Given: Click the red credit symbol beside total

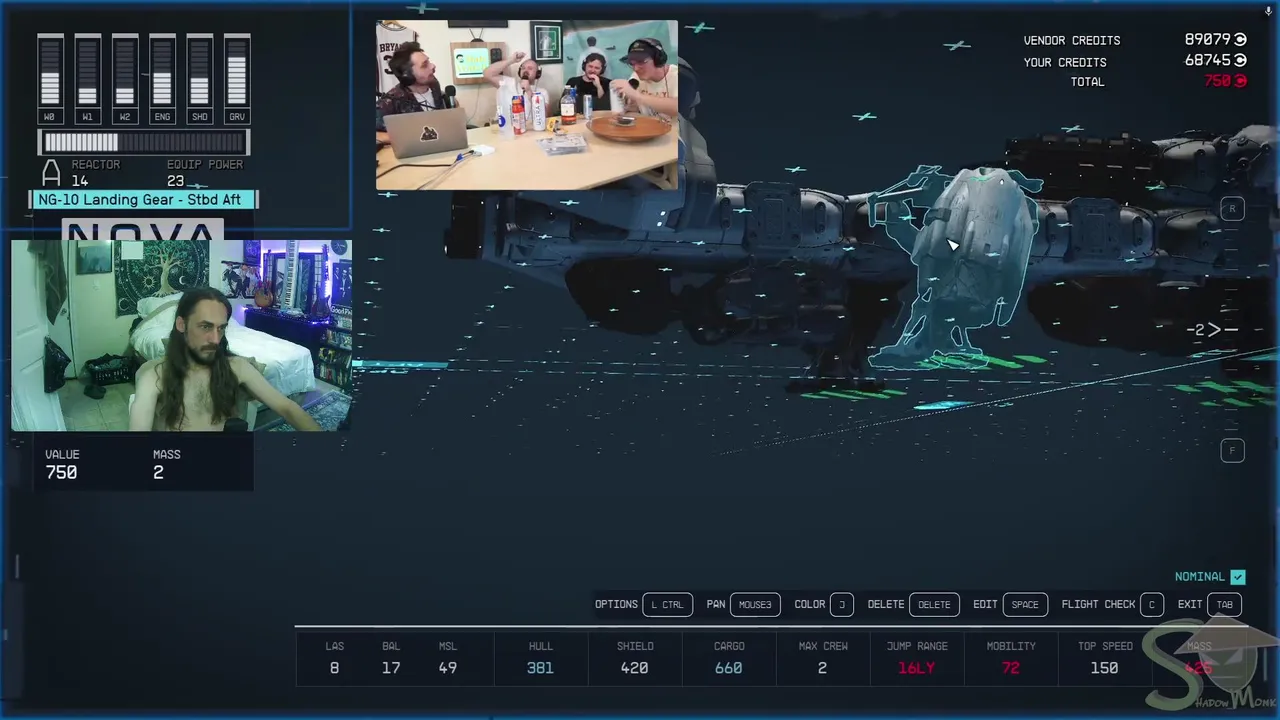Looking at the screenshot, I should pyautogui.click(x=1241, y=81).
